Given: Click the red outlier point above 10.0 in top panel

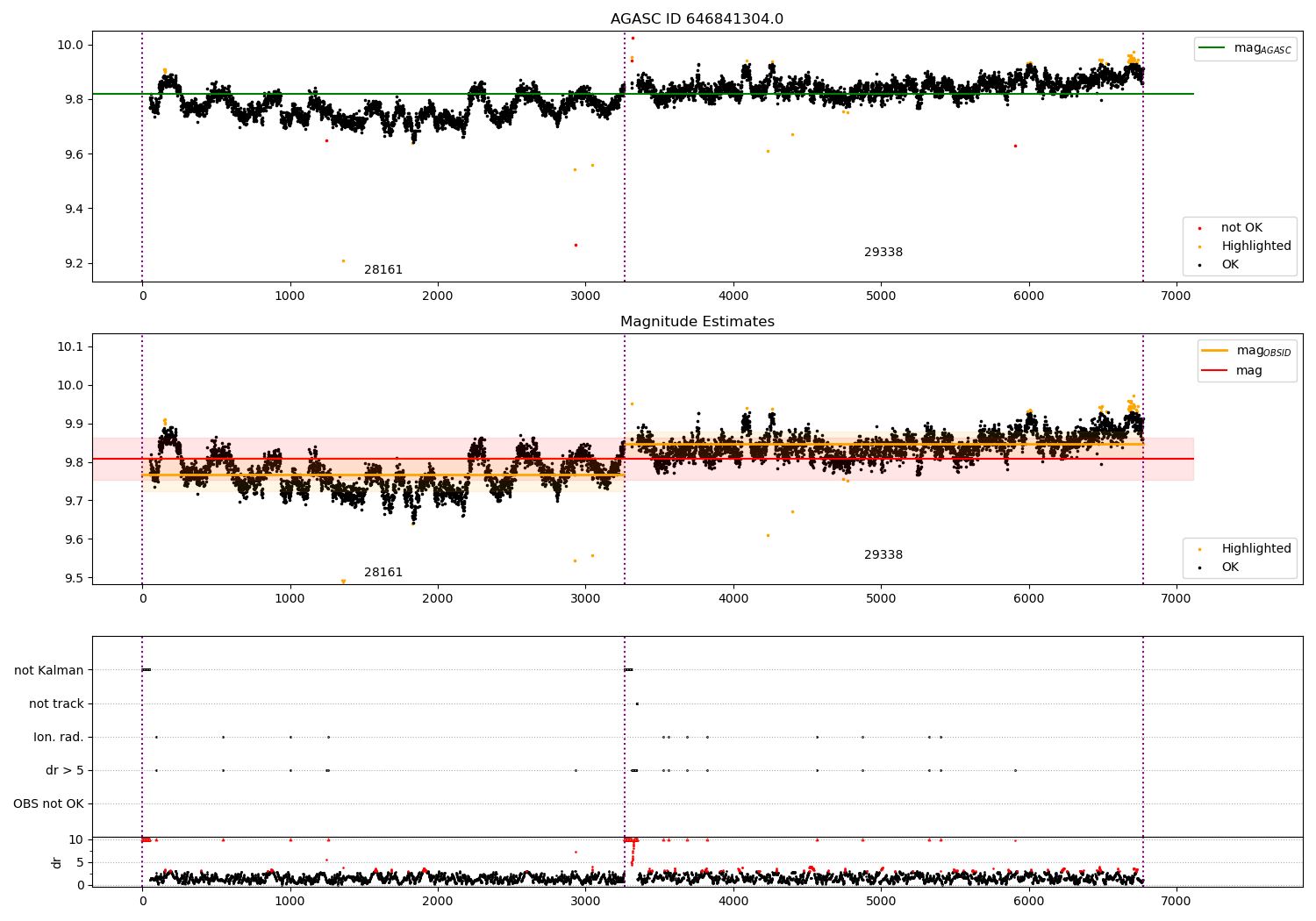Looking at the screenshot, I should [x=633, y=38].
